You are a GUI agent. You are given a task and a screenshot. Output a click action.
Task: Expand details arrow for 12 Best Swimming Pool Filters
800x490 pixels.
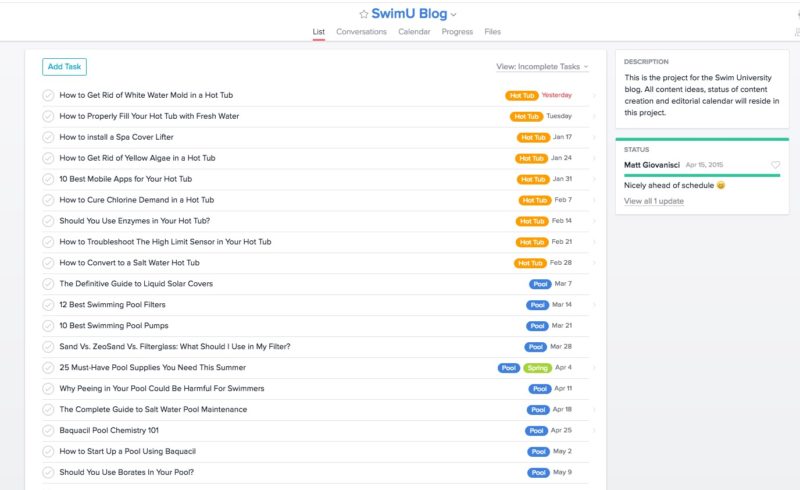[x=594, y=305]
